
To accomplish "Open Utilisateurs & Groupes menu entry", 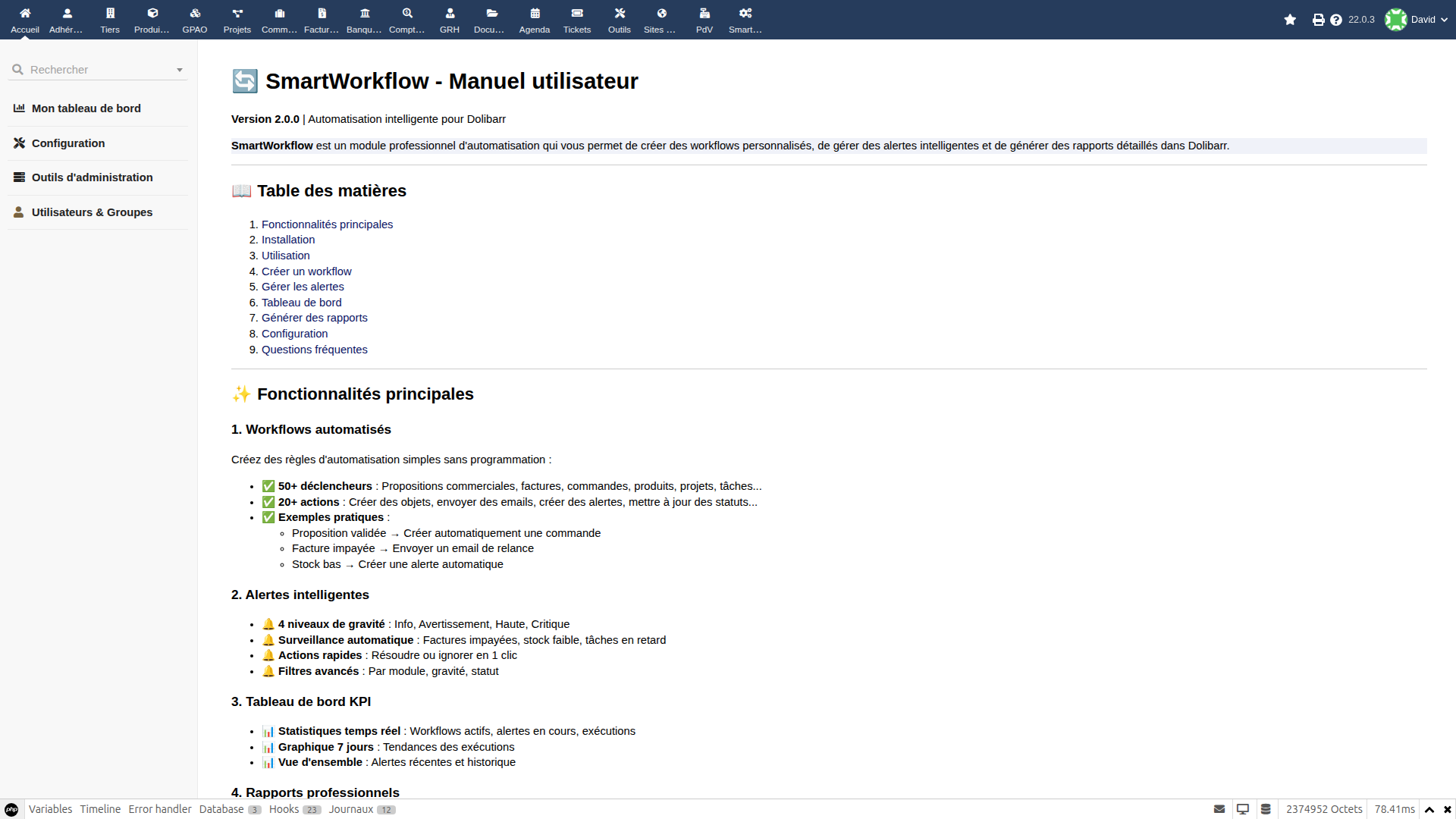I will click(x=92, y=212).
